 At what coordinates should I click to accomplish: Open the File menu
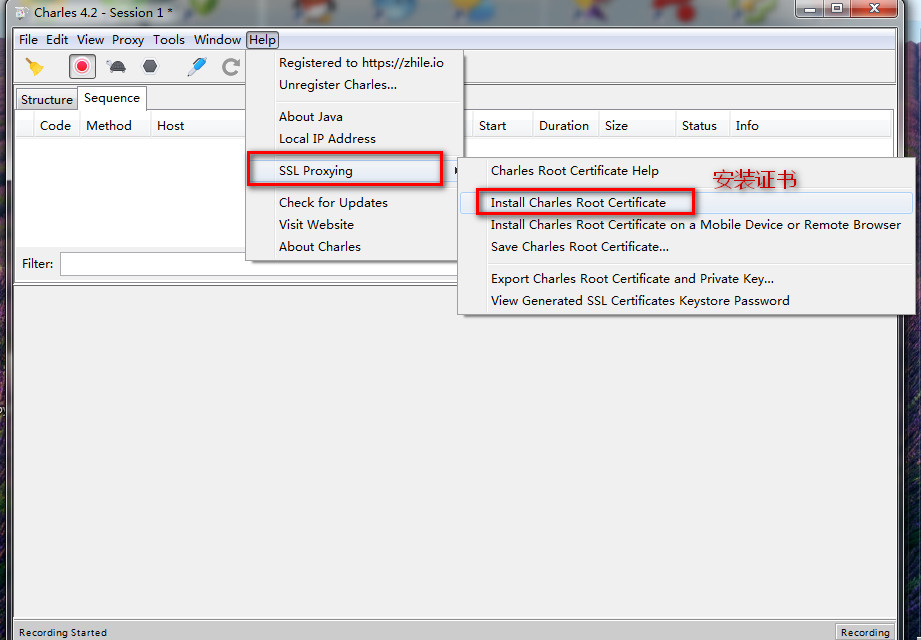(x=28, y=40)
